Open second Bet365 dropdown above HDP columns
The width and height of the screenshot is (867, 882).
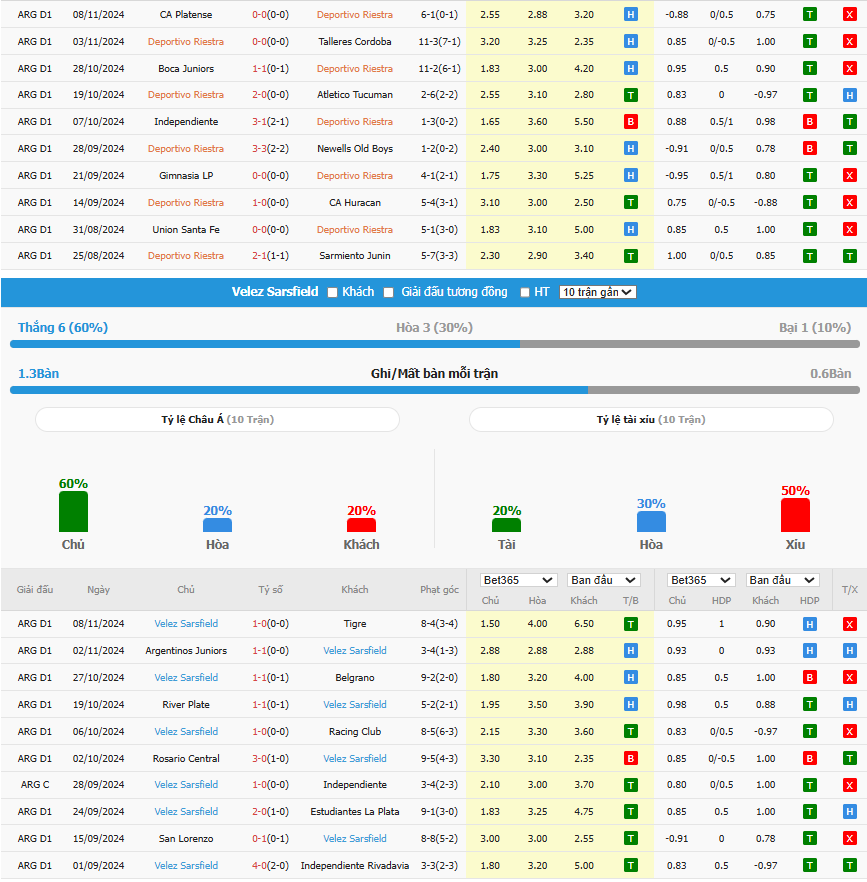pyautogui.click(x=700, y=580)
